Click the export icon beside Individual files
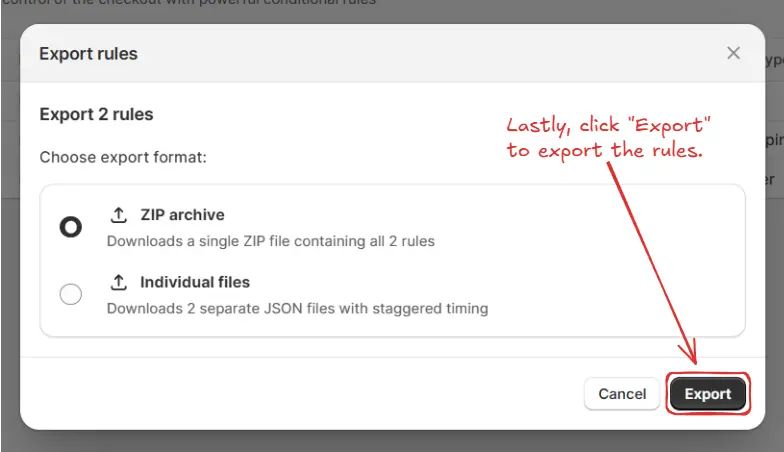The width and height of the screenshot is (784, 452). pos(118,282)
